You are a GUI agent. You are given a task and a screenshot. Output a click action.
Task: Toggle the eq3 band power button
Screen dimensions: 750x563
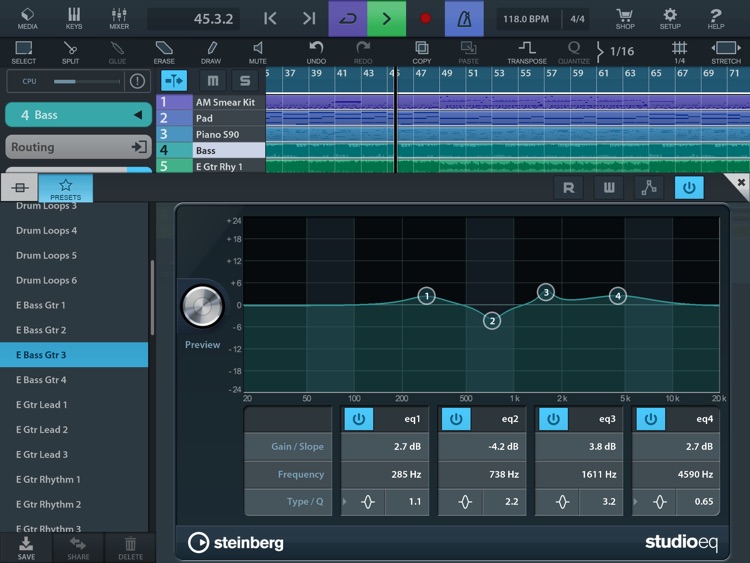(553, 419)
